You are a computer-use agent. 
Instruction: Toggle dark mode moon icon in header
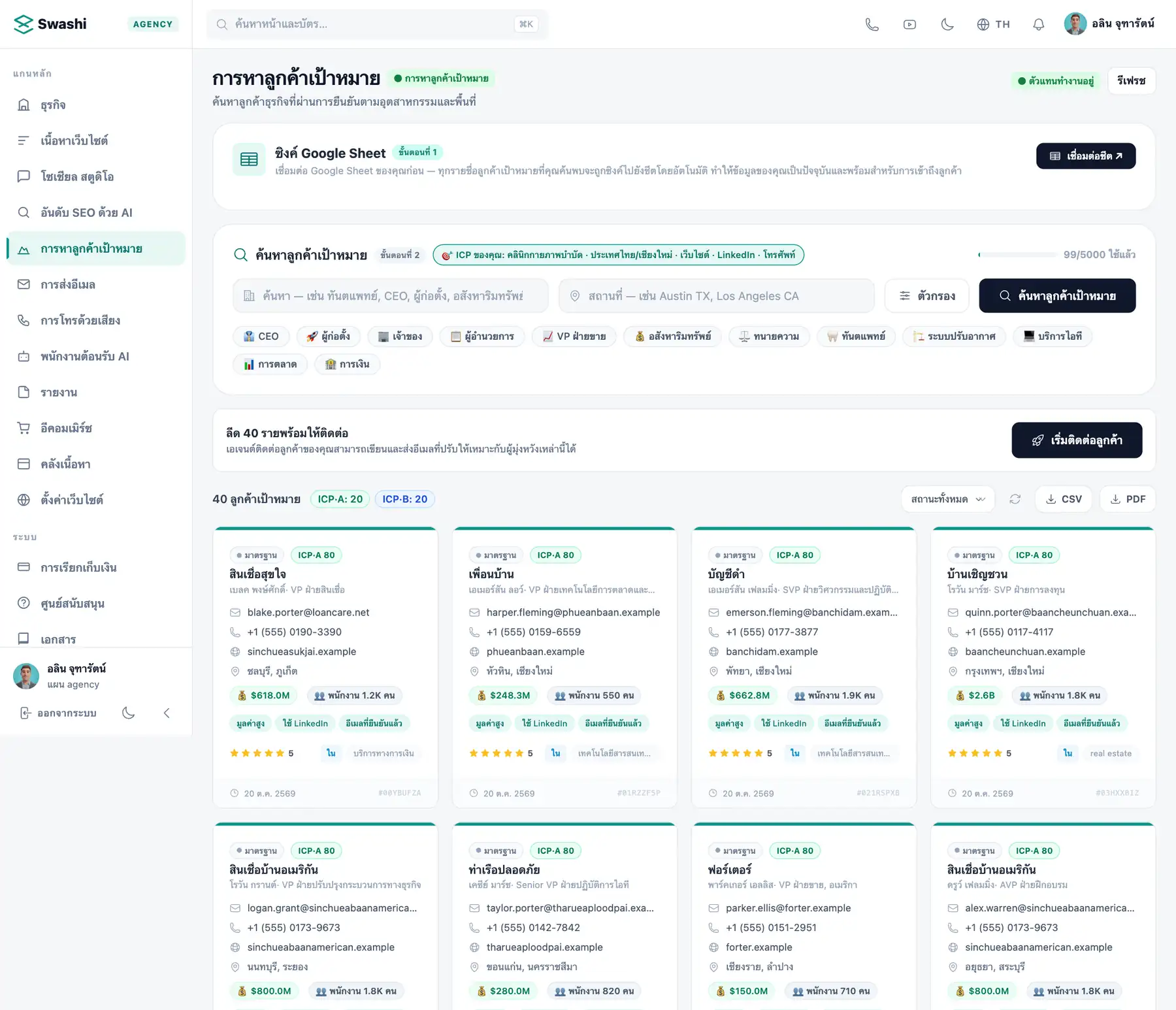(947, 24)
